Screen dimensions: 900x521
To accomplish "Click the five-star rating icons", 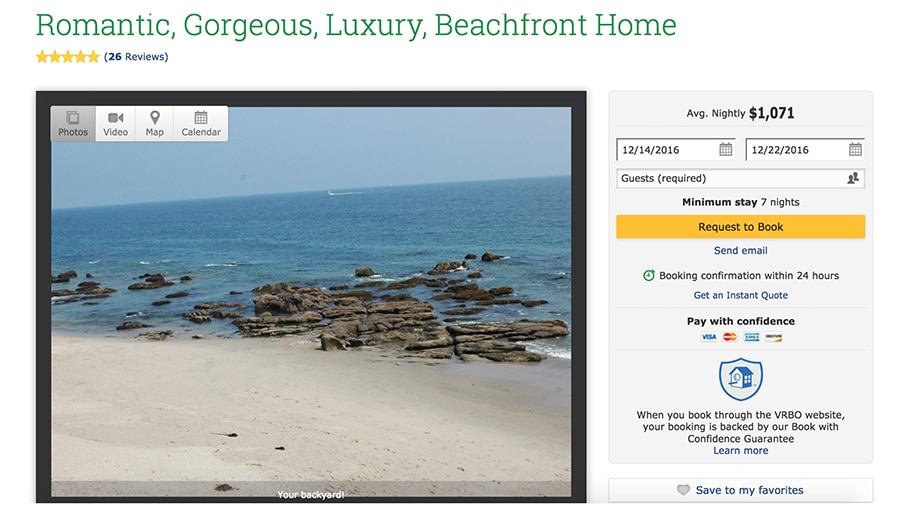I will tap(68, 57).
